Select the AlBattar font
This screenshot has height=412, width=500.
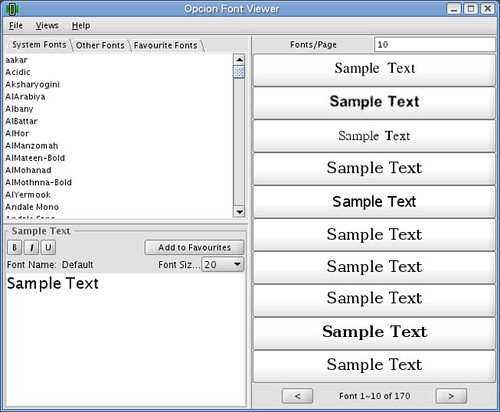[x=119, y=121]
